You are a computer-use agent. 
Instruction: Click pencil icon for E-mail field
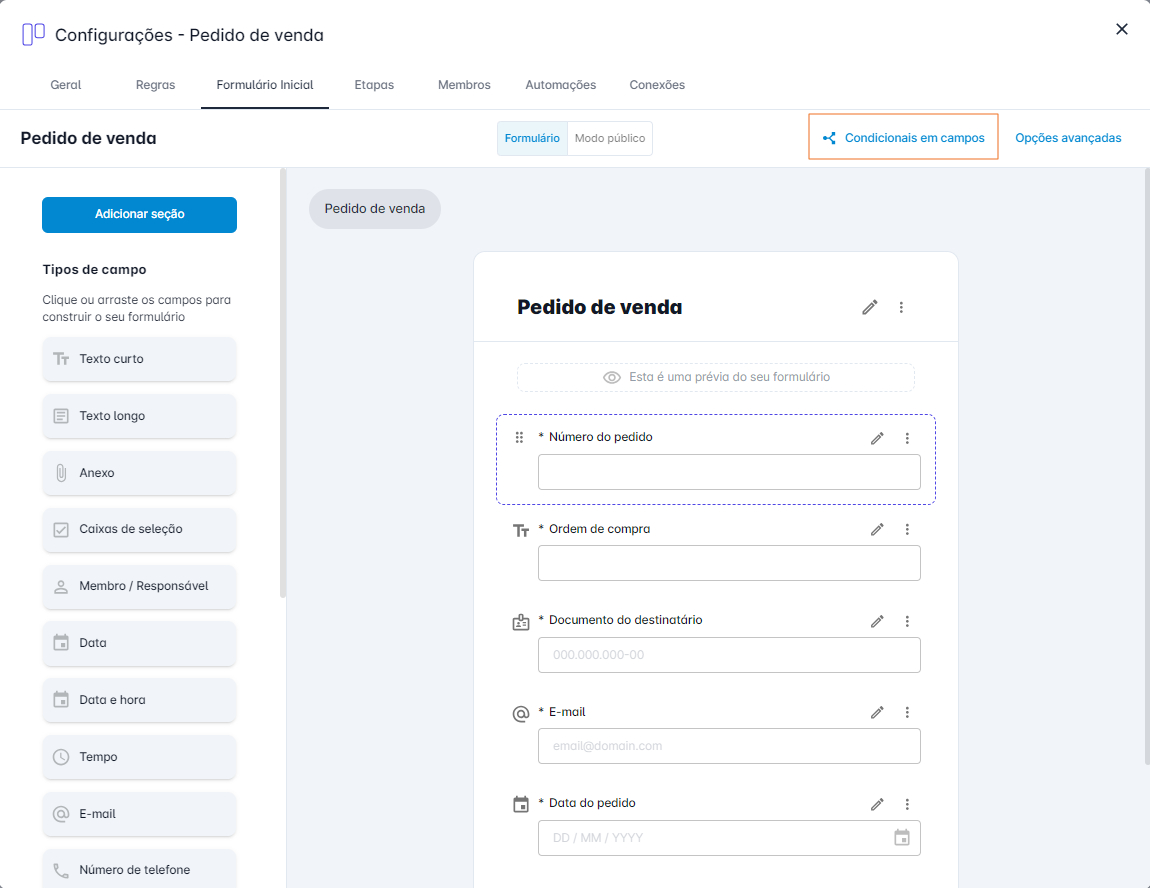[877, 712]
